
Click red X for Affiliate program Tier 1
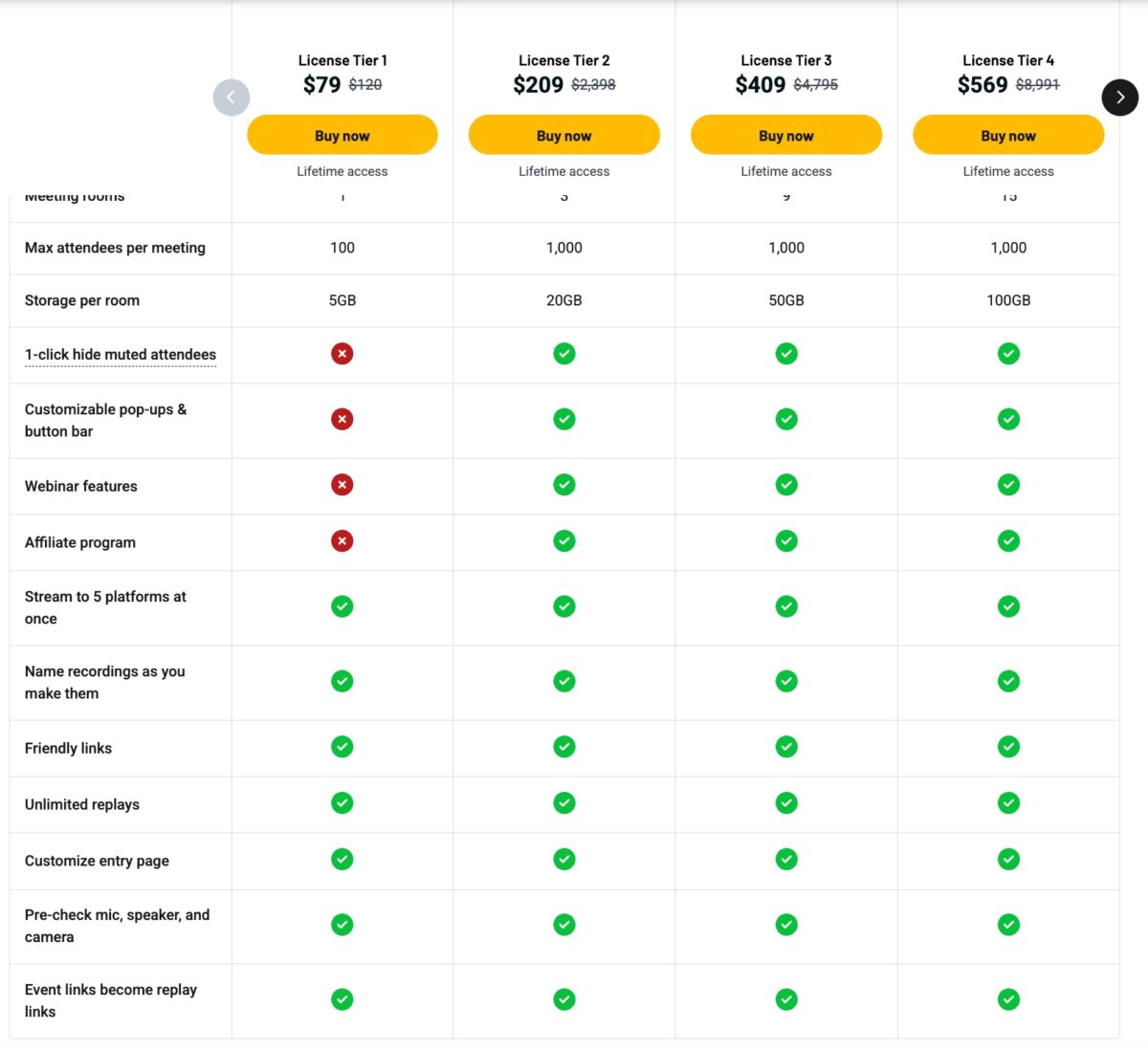(342, 541)
